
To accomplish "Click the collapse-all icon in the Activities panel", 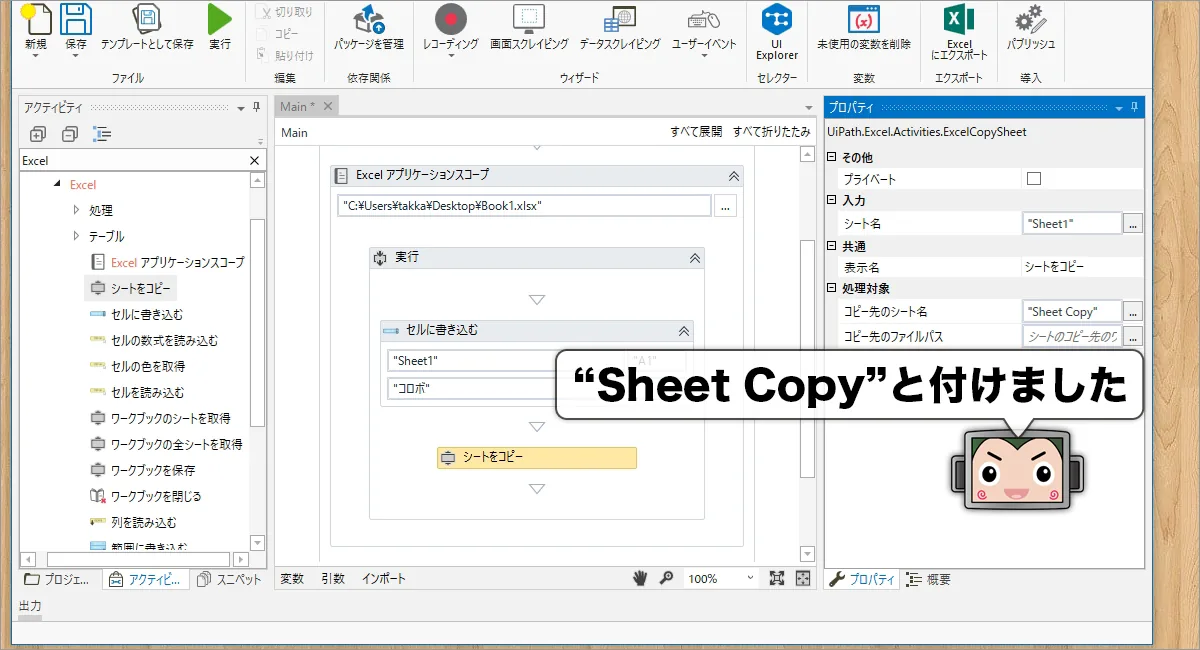I will pyautogui.click(x=69, y=134).
